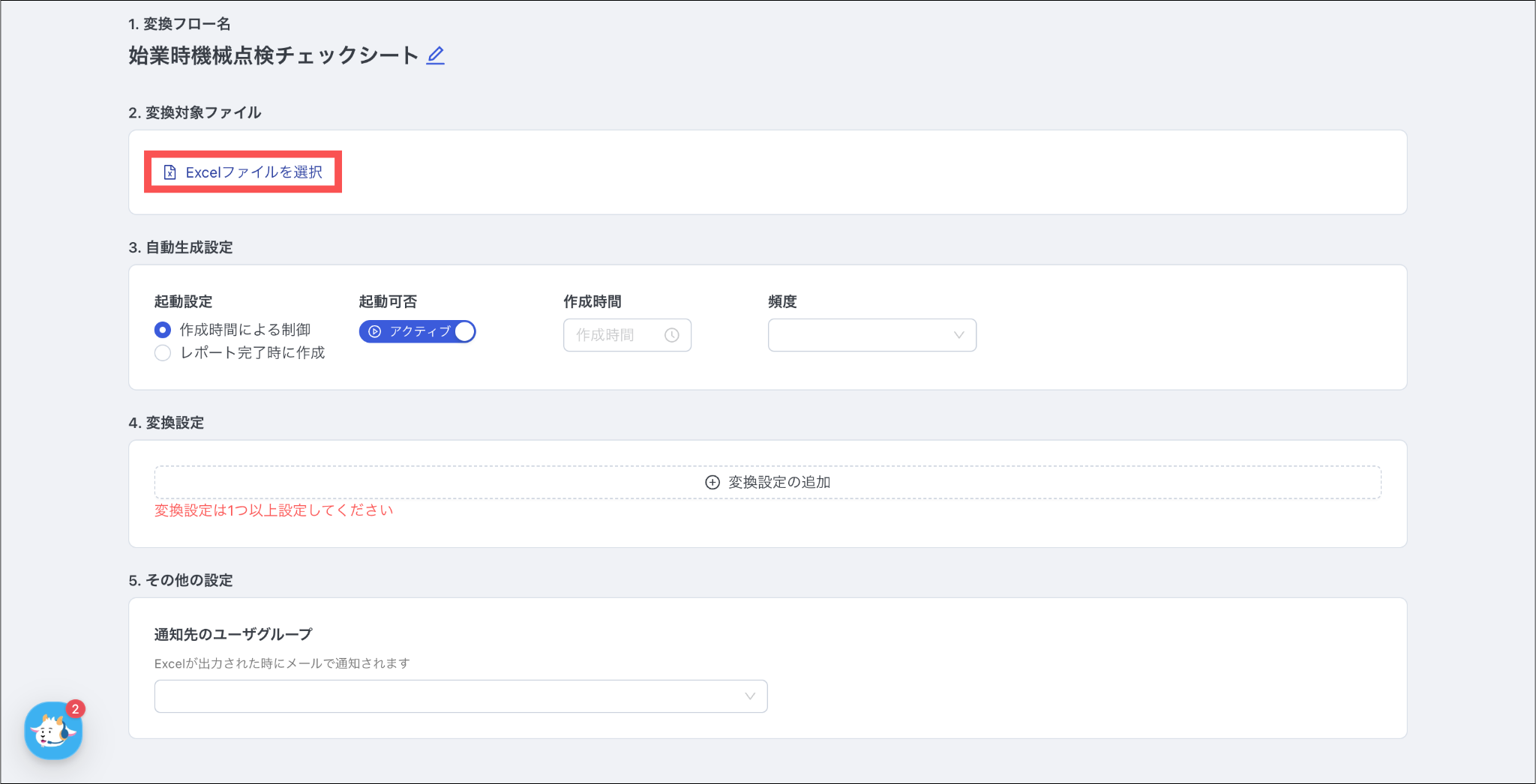Click the chevron in user group dropdown
The image size is (1536, 784).
click(x=749, y=696)
